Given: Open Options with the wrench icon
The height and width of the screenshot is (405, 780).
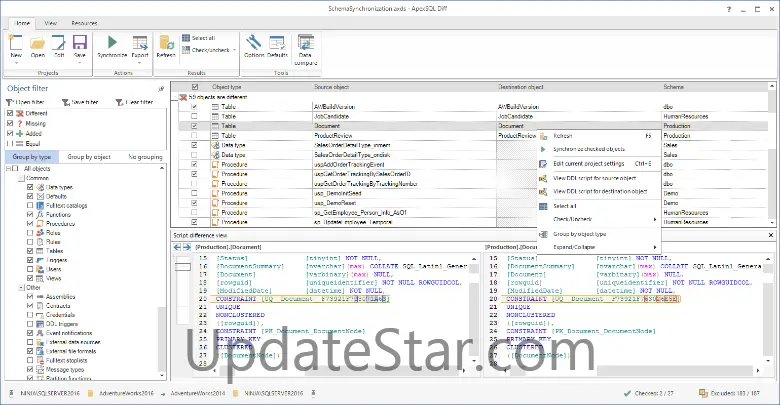Looking at the screenshot, I should tap(254, 43).
